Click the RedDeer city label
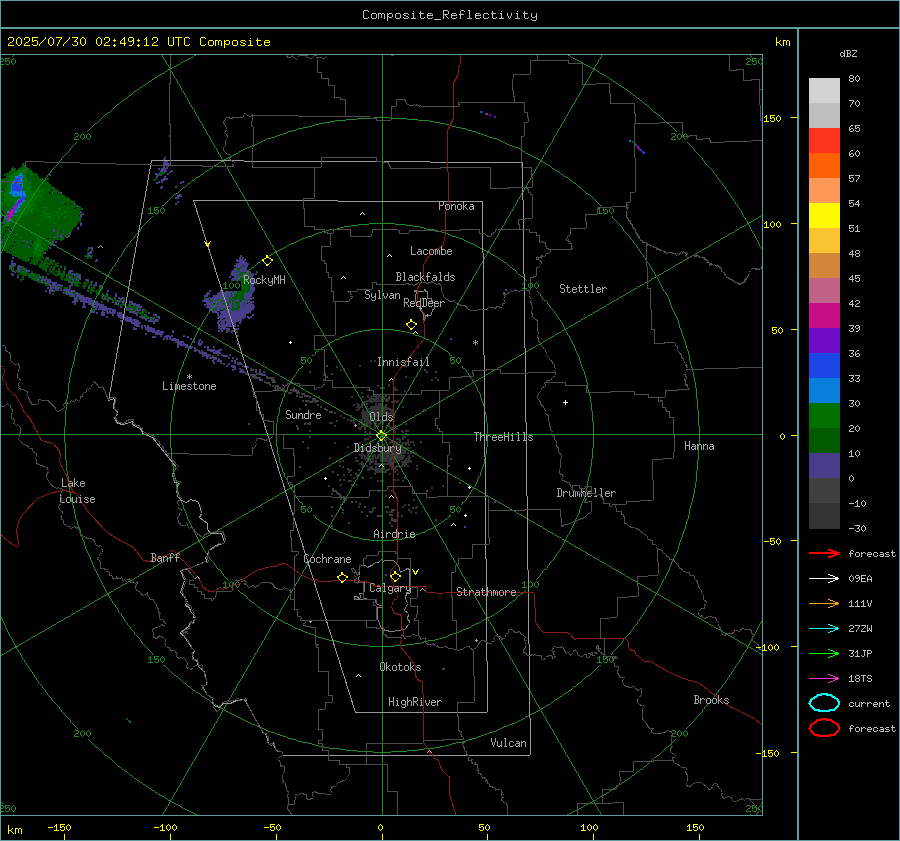 point(424,303)
